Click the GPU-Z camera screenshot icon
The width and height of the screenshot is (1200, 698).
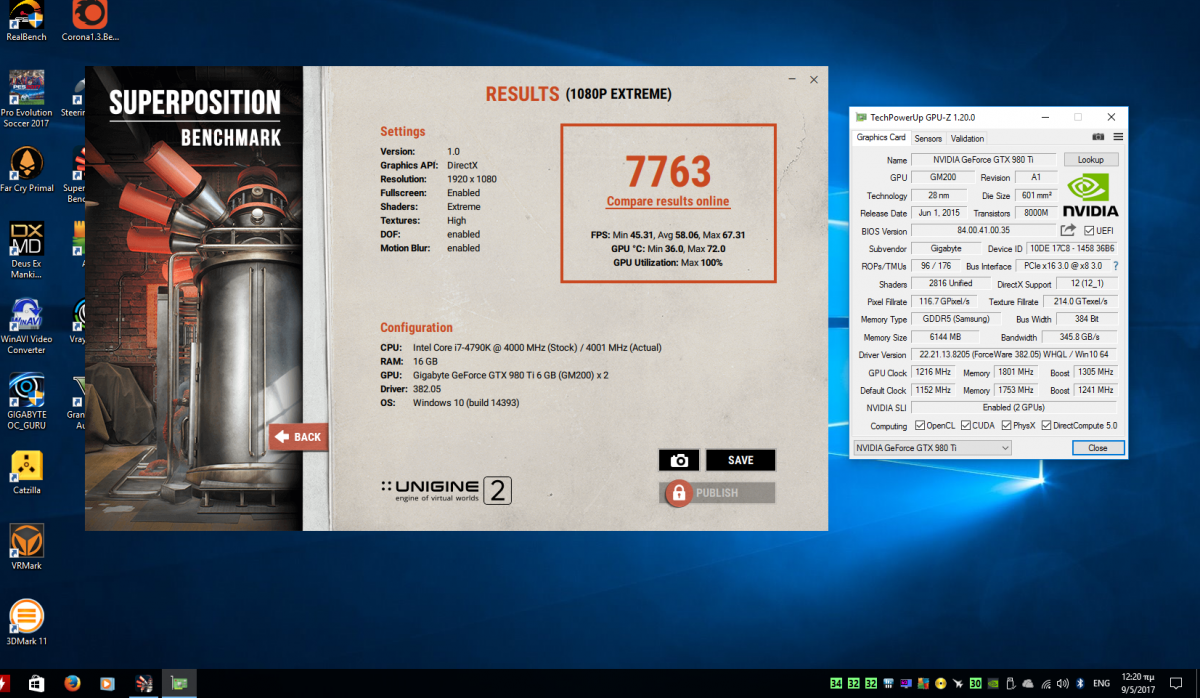[1099, 137]
